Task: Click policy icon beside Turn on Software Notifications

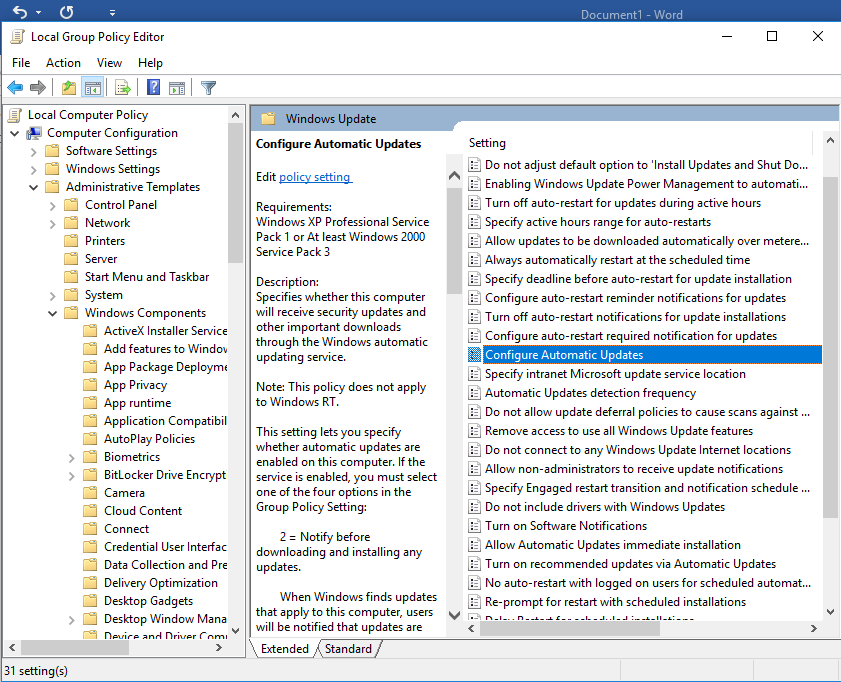Action: [x=475, y=526]
